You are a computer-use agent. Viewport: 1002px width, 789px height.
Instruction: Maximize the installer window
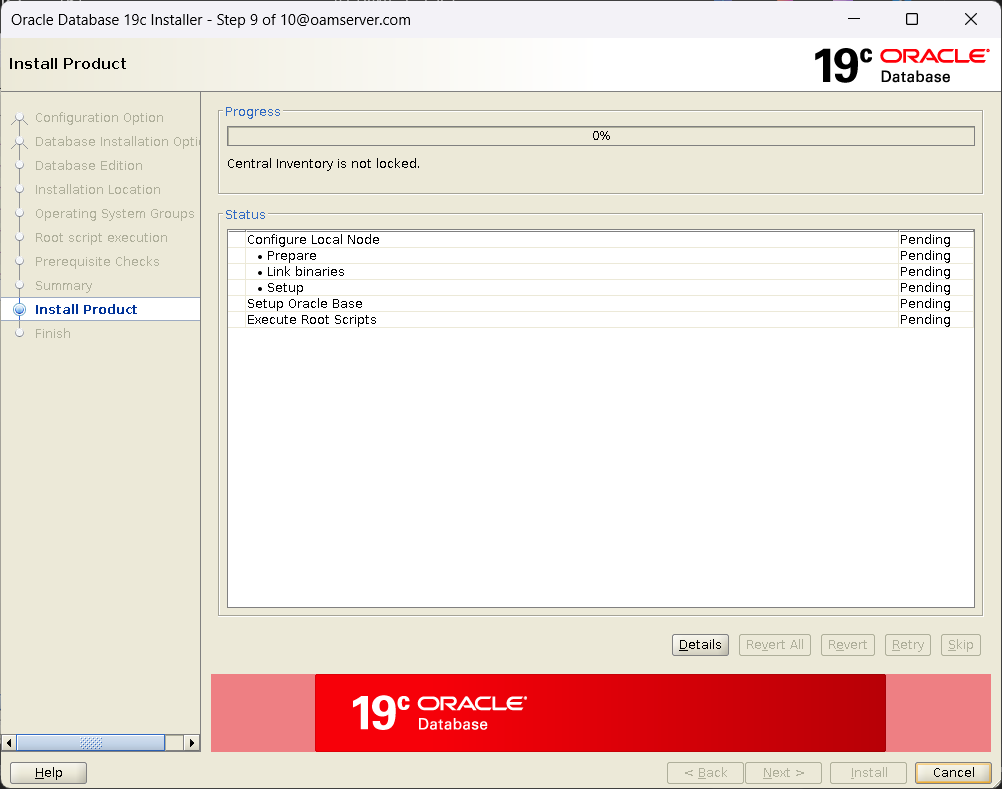(x=911, y=19)
